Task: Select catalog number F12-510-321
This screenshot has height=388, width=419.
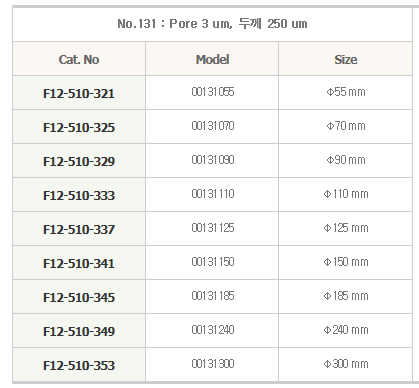Action: click(79, 93)
